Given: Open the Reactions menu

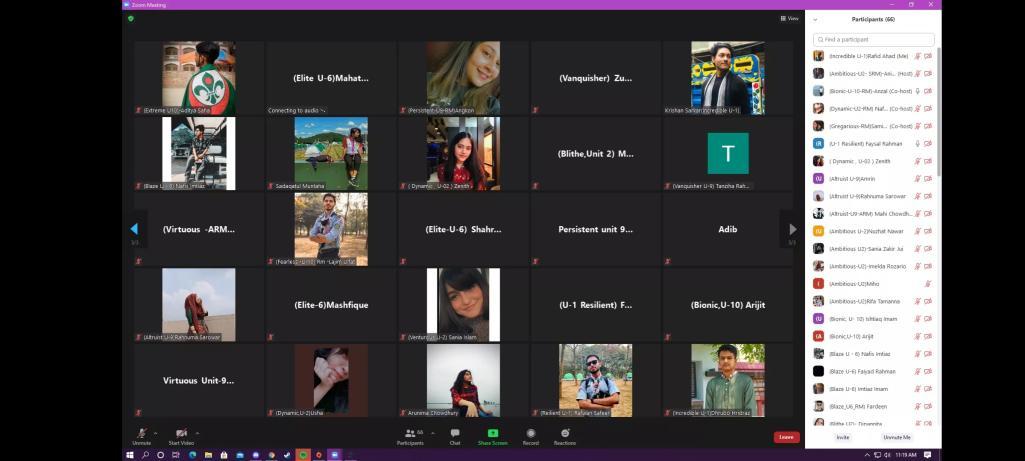Looking at the screenshot, I should (565, 434).
